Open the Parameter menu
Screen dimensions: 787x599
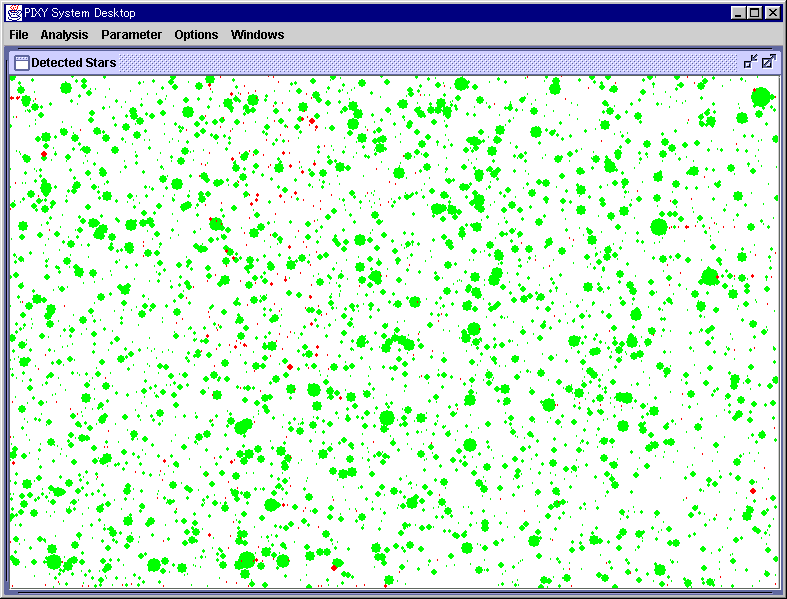pyautogui.click(x=132, y=35)
